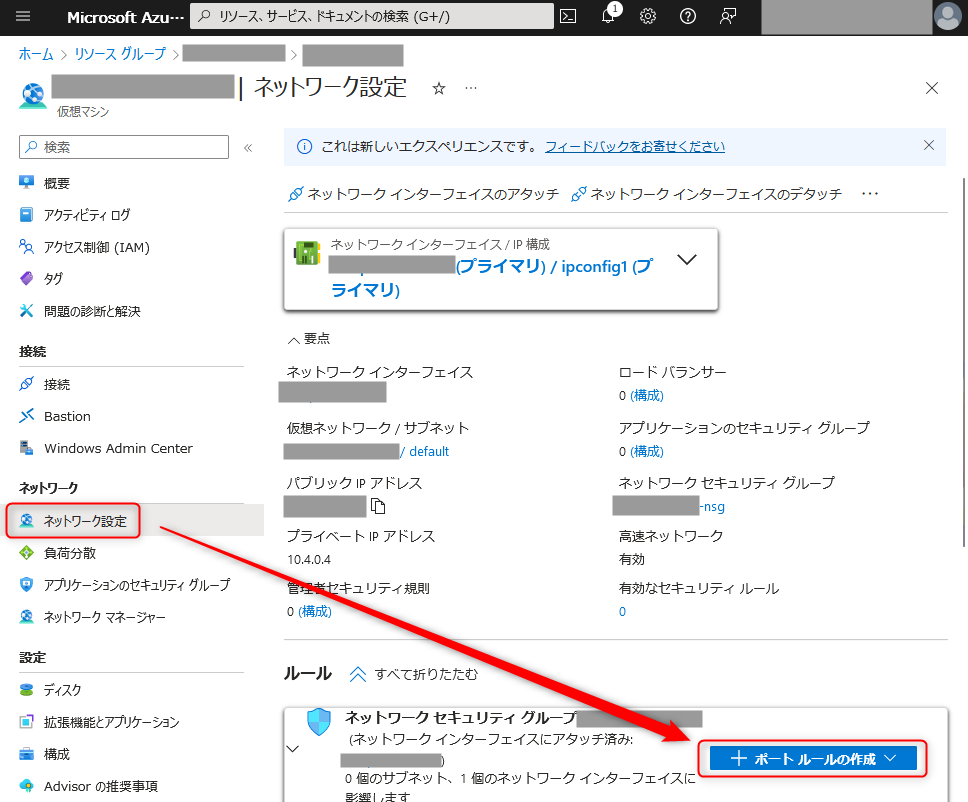
Task: Select ネットワーク設定 in the left menu
Action: [x=73, y=520]
